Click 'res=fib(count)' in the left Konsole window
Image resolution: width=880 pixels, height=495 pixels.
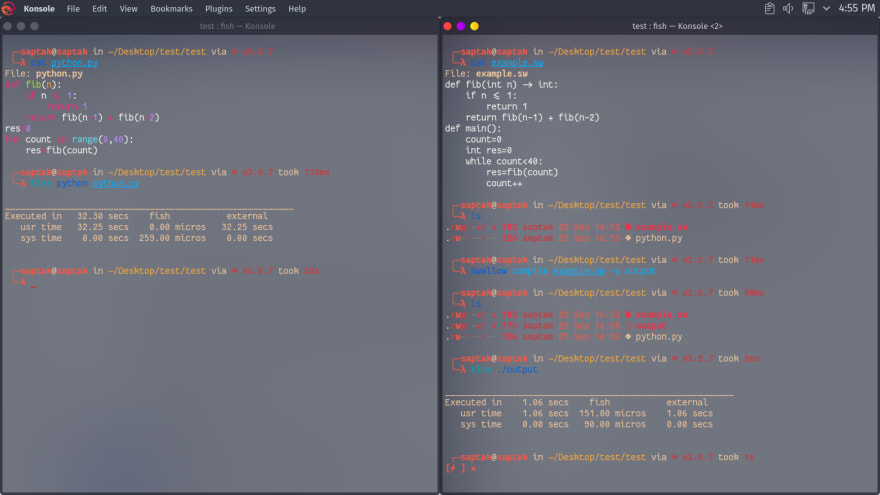point(61,150)
